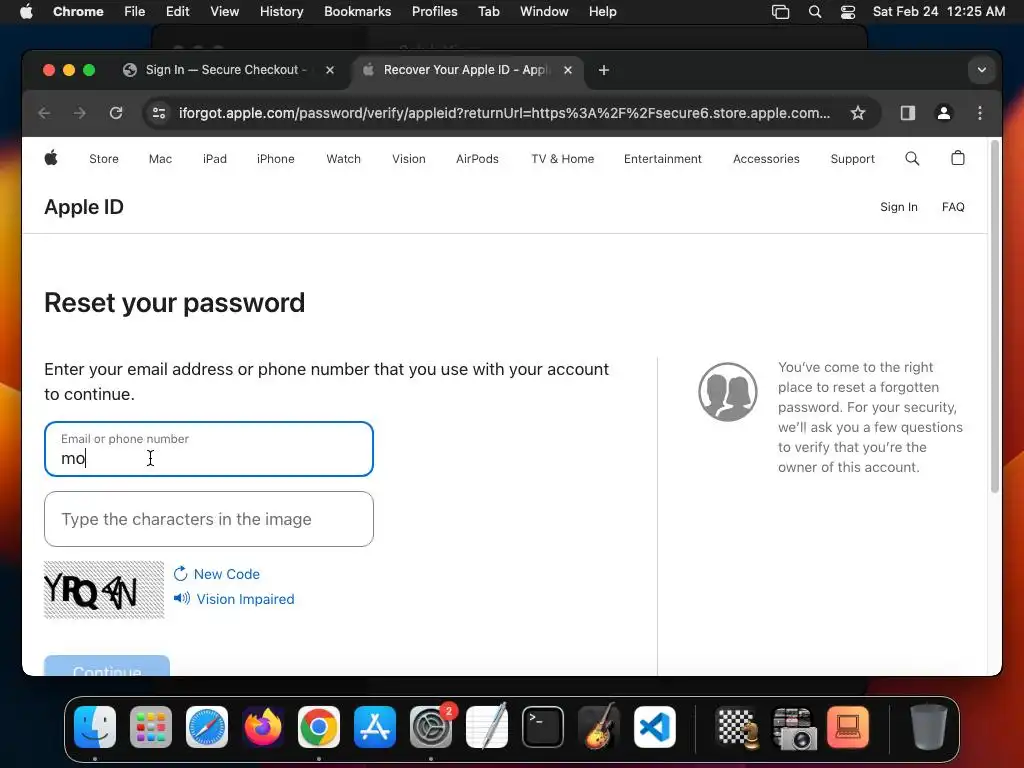This screenshot has height=768, width=1024.
Task: Open Image Capture from the dock
Action: pos(793,727)
